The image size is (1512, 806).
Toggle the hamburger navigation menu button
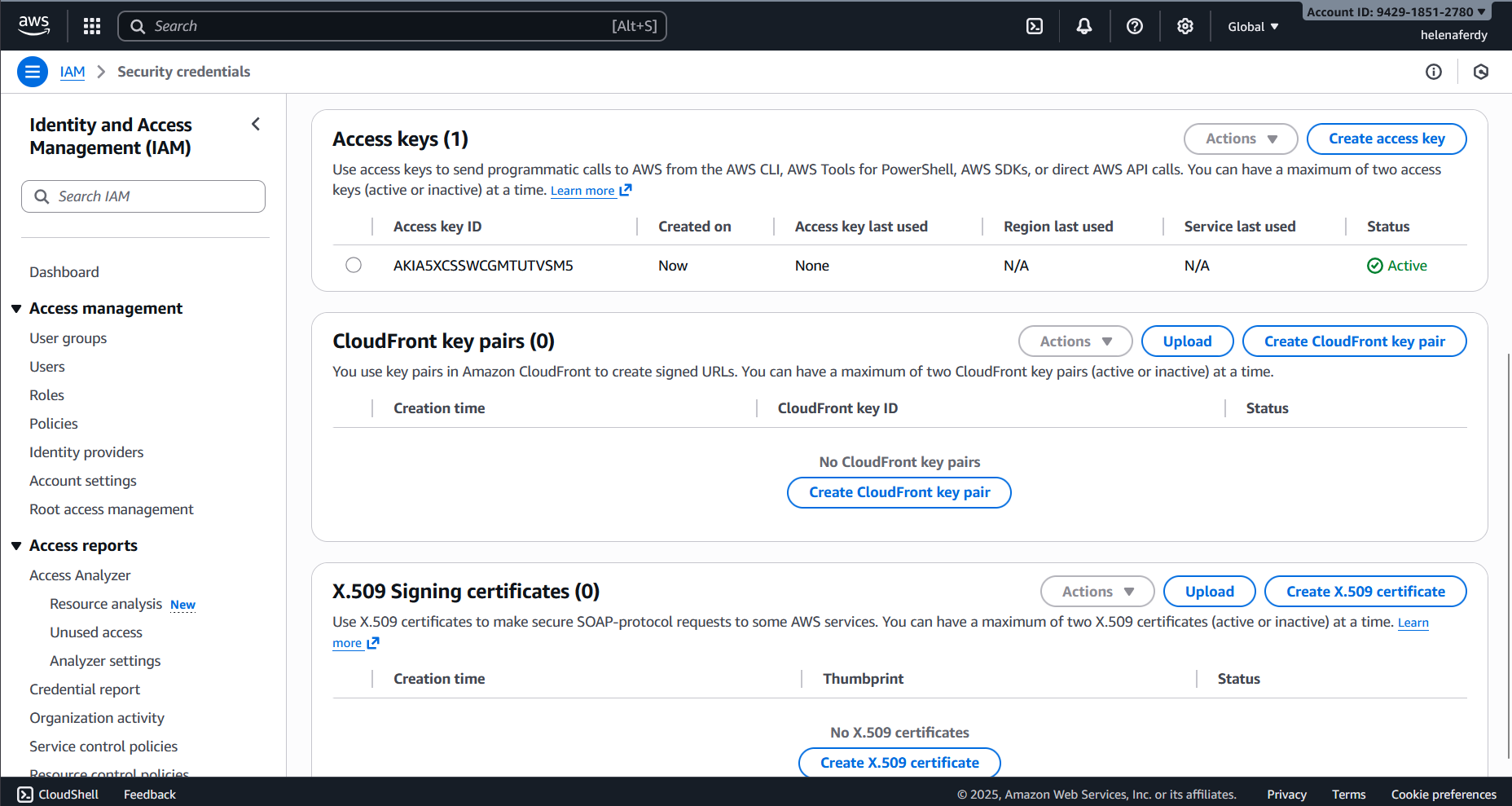[x=33, y=72]
